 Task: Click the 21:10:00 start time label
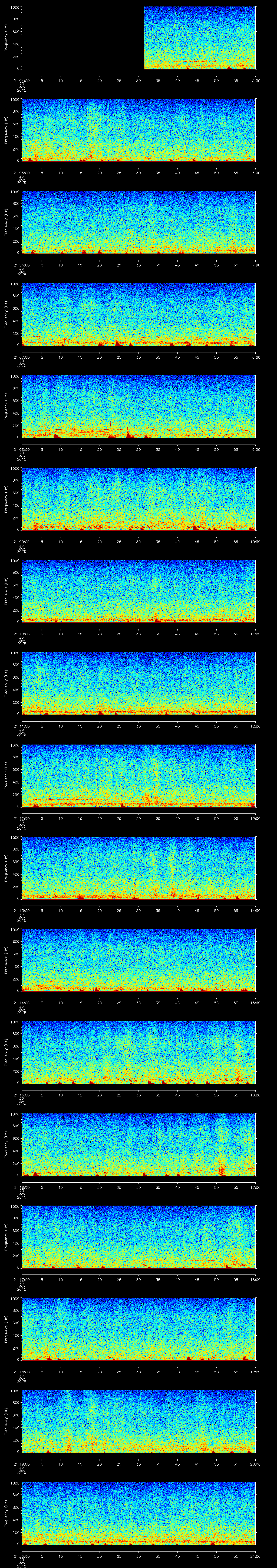tap(21, 634)
